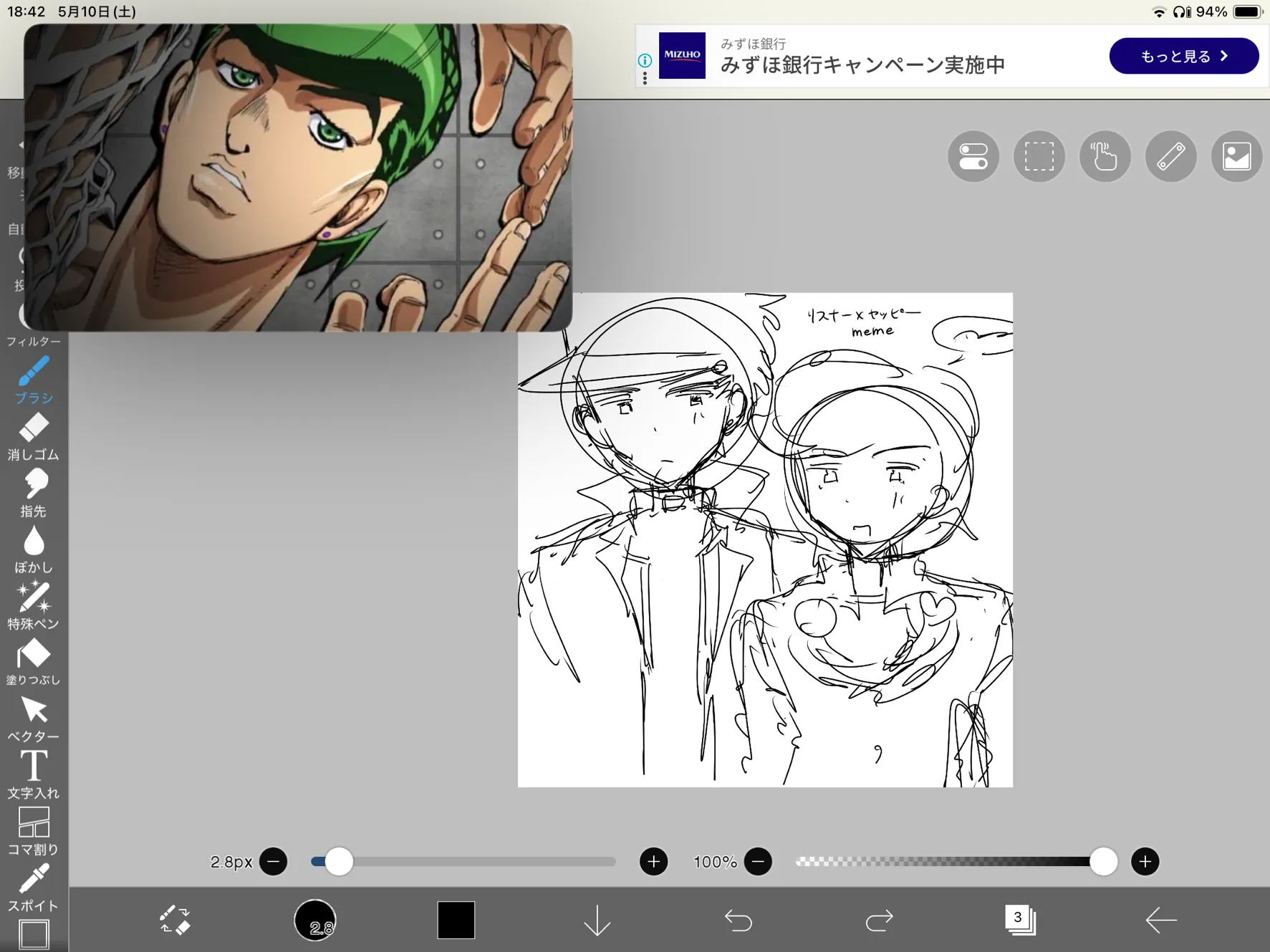Select the Eraser (消しゴム) tool
This screenshot has height=952, width=1270.
coord(33,436)
